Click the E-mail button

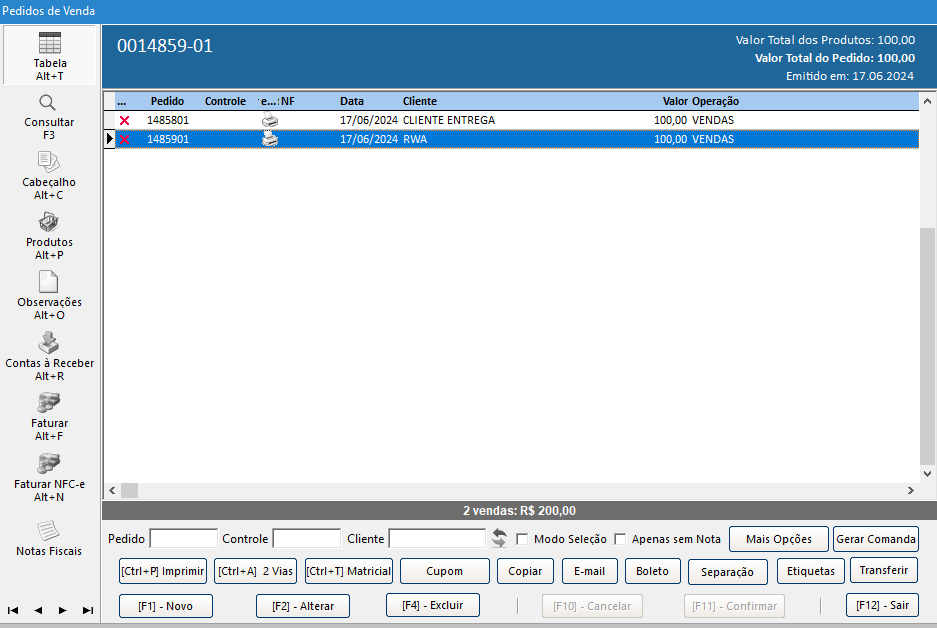590,571
